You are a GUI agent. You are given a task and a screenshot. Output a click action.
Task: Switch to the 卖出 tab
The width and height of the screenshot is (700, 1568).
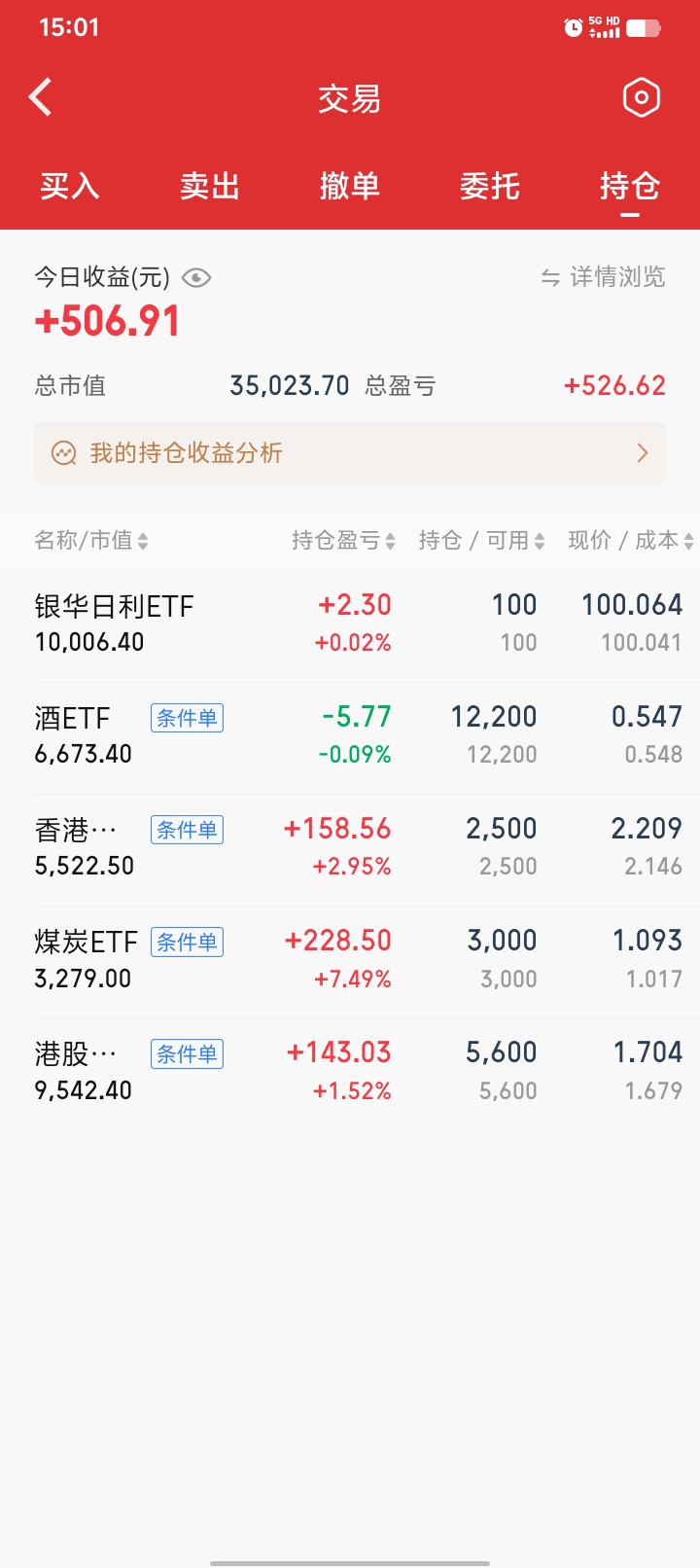(x=210, y=186)
